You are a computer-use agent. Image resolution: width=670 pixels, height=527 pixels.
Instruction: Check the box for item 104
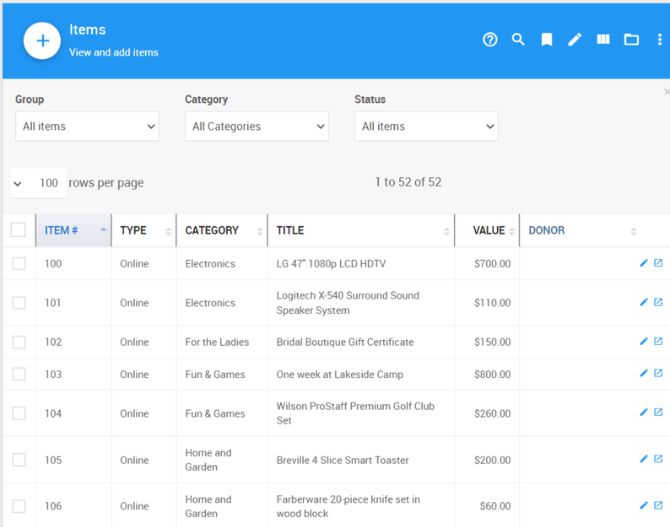click(19, 413)
